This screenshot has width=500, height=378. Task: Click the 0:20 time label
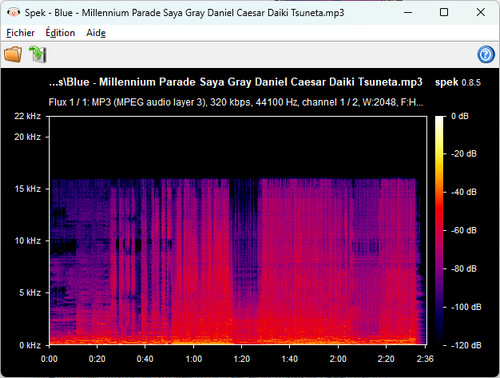[97, 359]
